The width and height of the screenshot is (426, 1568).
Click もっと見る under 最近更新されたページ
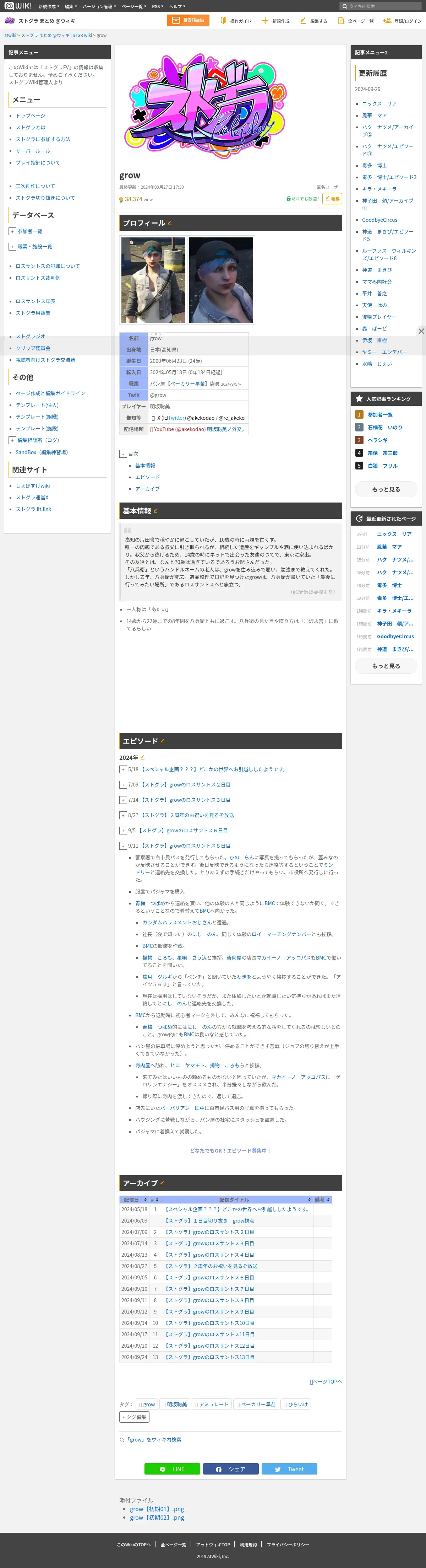click(x=386, y=666)
